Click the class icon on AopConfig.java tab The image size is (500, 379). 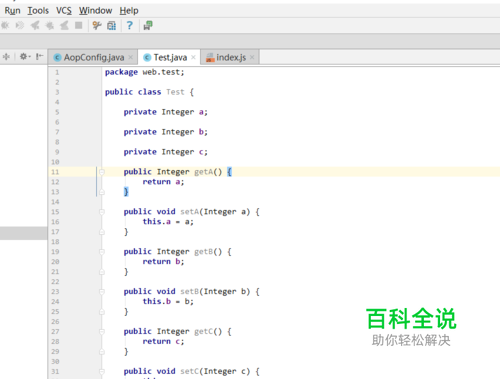tap(58, 58)
